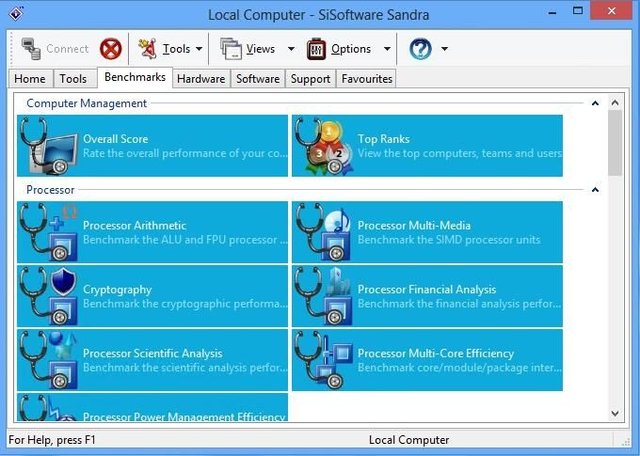Open the Hardware tab
This screenshot has width=640, height=456.
click(201, 79)
